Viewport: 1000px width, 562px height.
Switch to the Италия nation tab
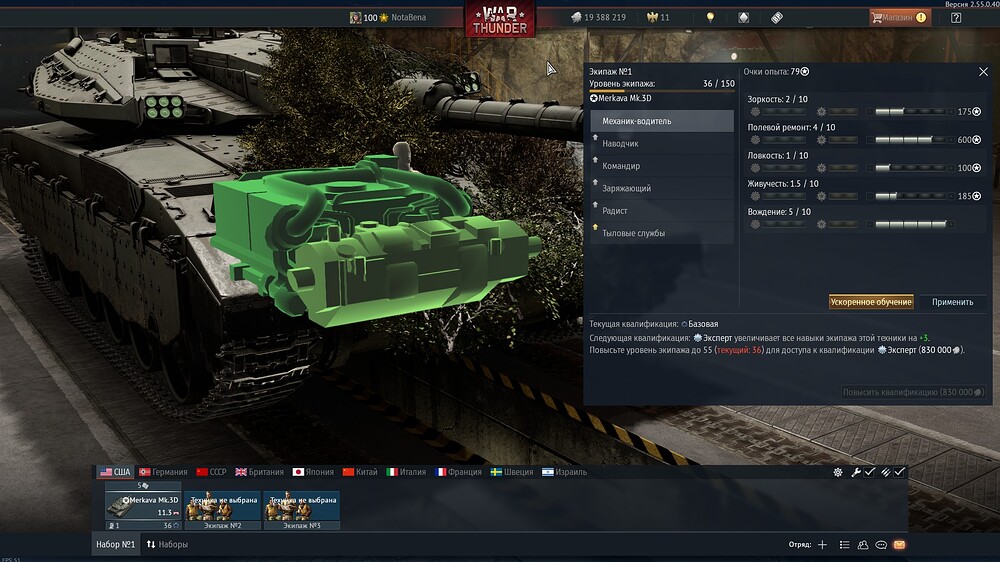click(x=406, y=472)
